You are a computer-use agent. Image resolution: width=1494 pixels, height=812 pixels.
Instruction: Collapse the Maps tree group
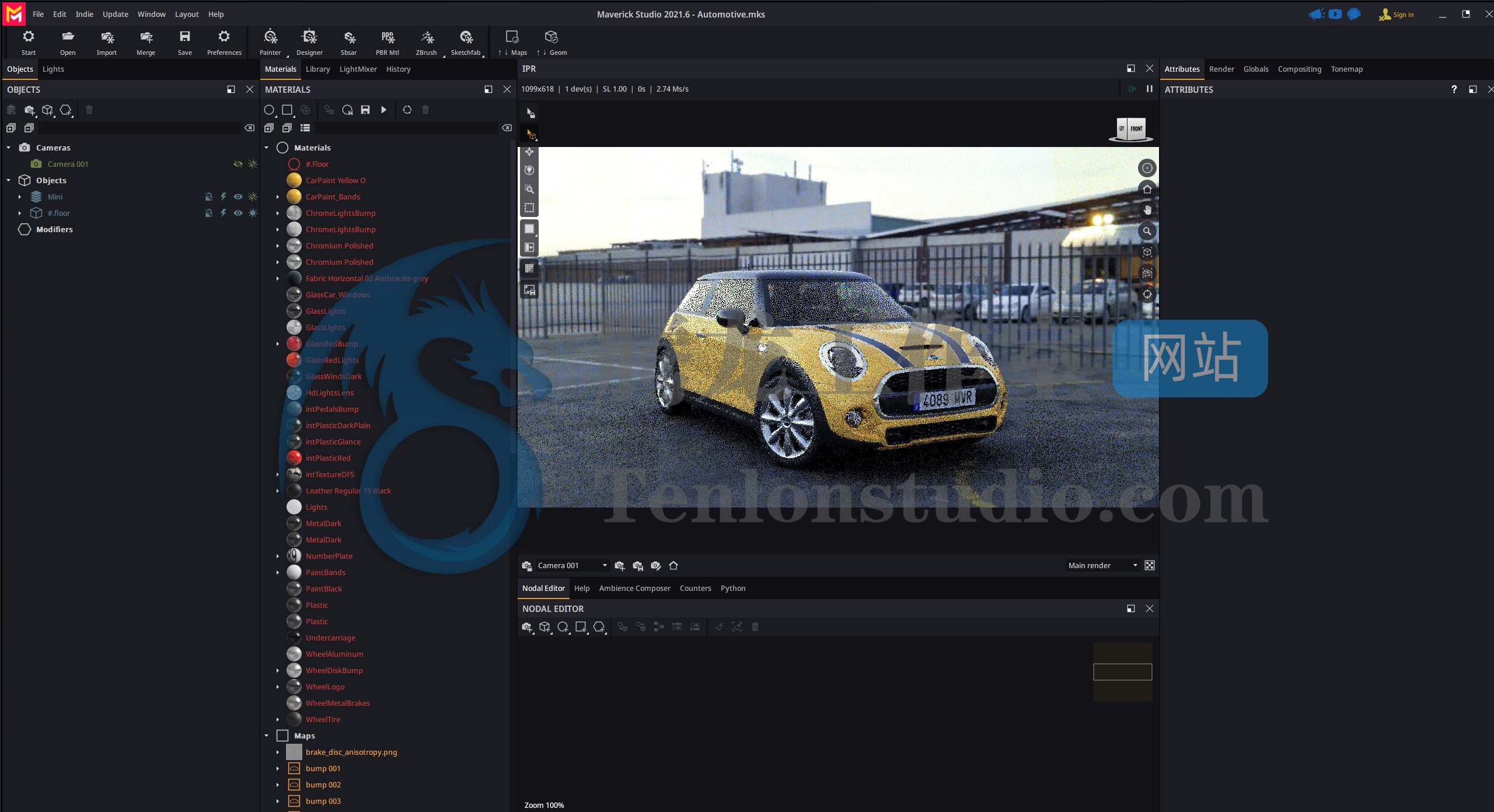coord(267,736)
